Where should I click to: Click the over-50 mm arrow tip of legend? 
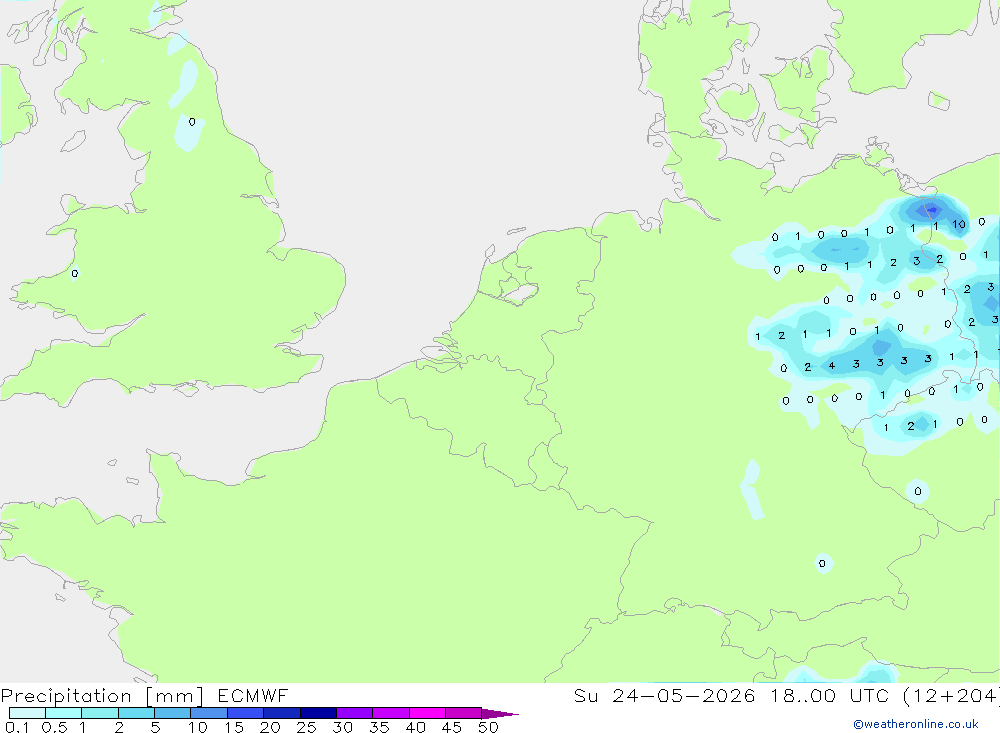500,713
